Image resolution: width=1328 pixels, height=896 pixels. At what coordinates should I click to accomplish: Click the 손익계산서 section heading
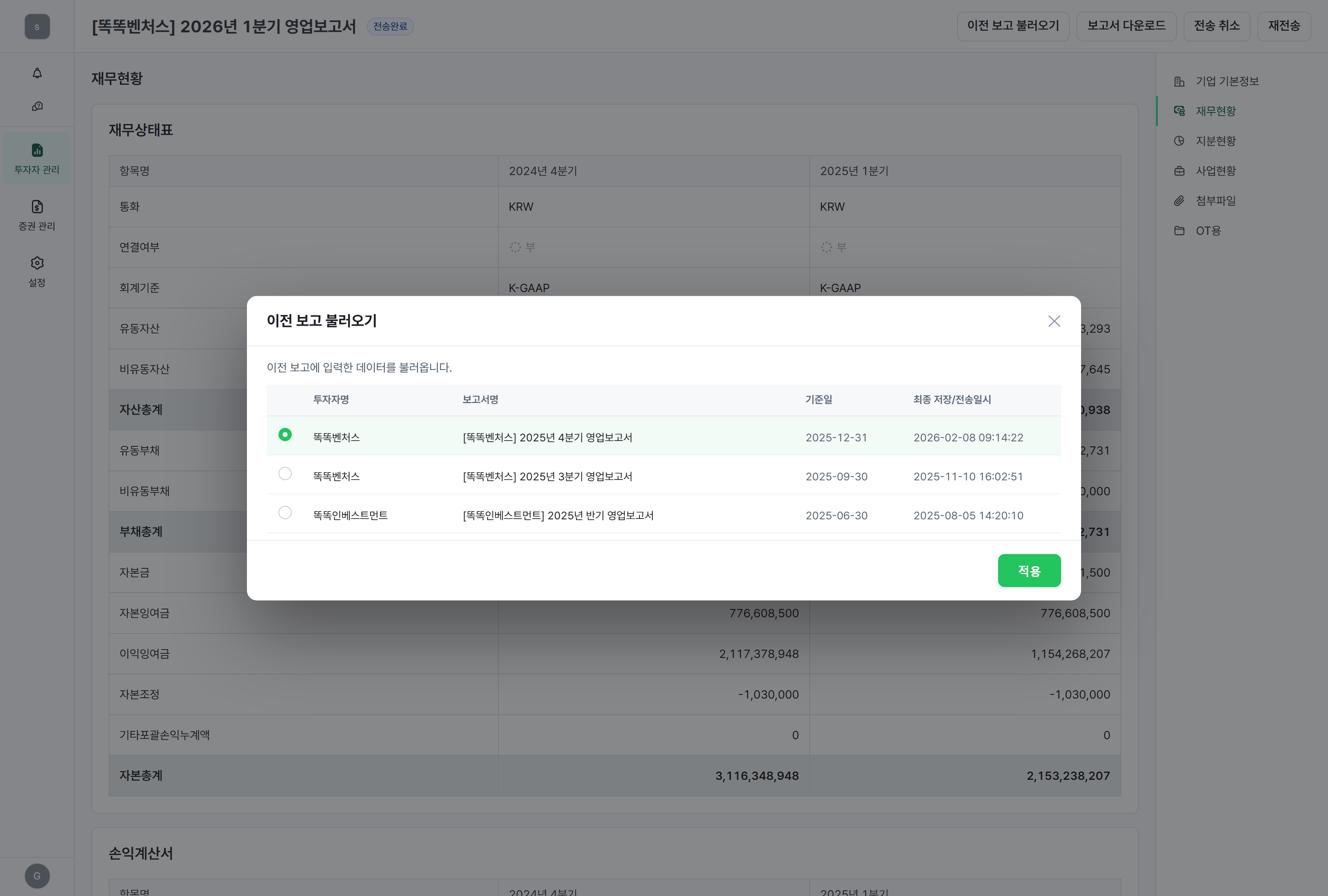pyautogui.click(x=141, y=853)
